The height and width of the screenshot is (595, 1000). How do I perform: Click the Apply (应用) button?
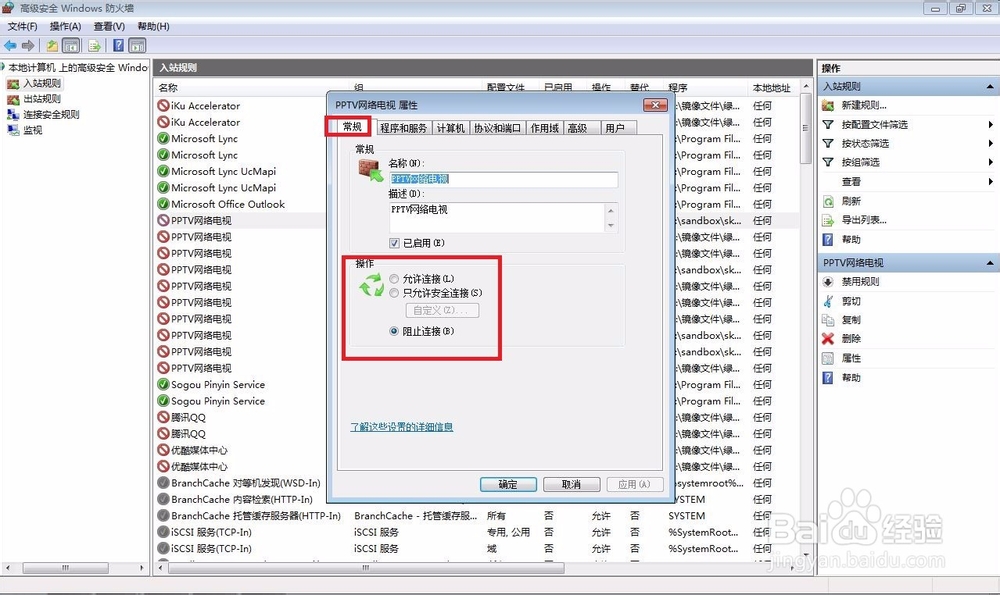coord(635,485)
